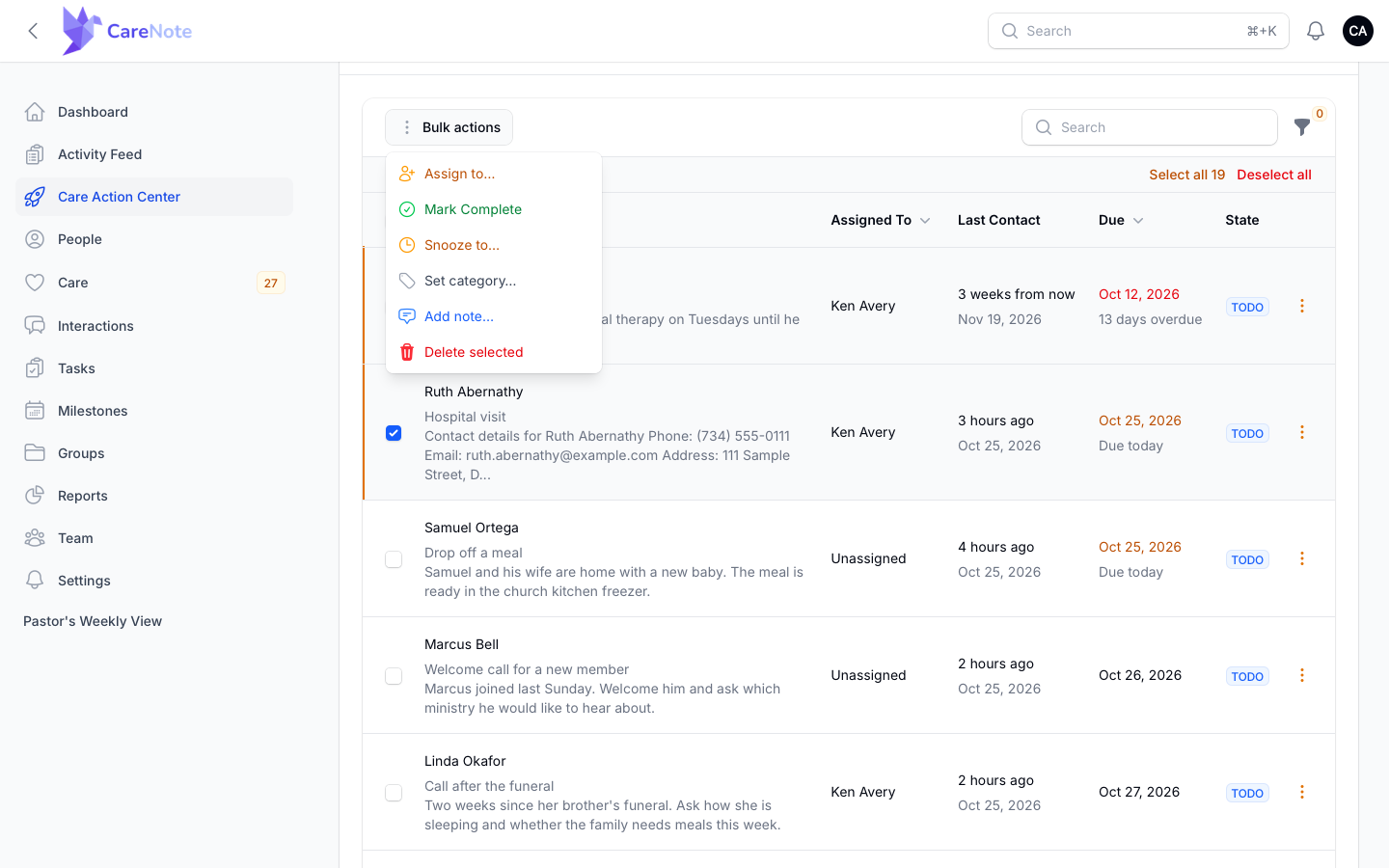Open Activity Feed from the sidebar

pyautogui.click(x=154, y=154)
